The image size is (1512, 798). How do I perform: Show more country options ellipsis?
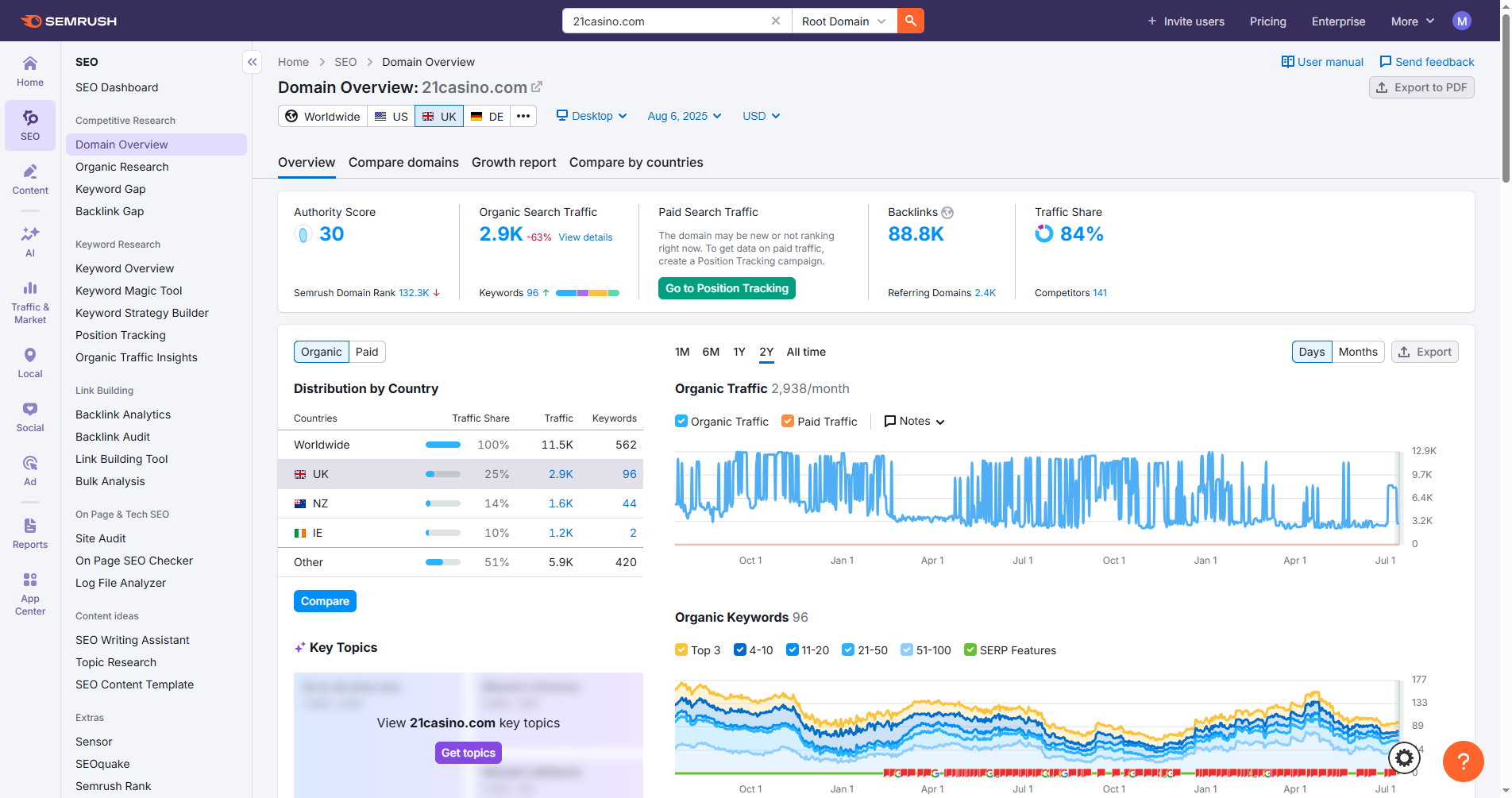coord(523,116)
